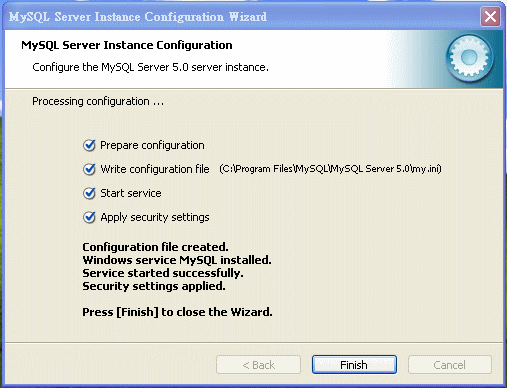Click 'Service started successfully' status message
The height and width of the screenshot is (388, 507).
pos(163,273)
